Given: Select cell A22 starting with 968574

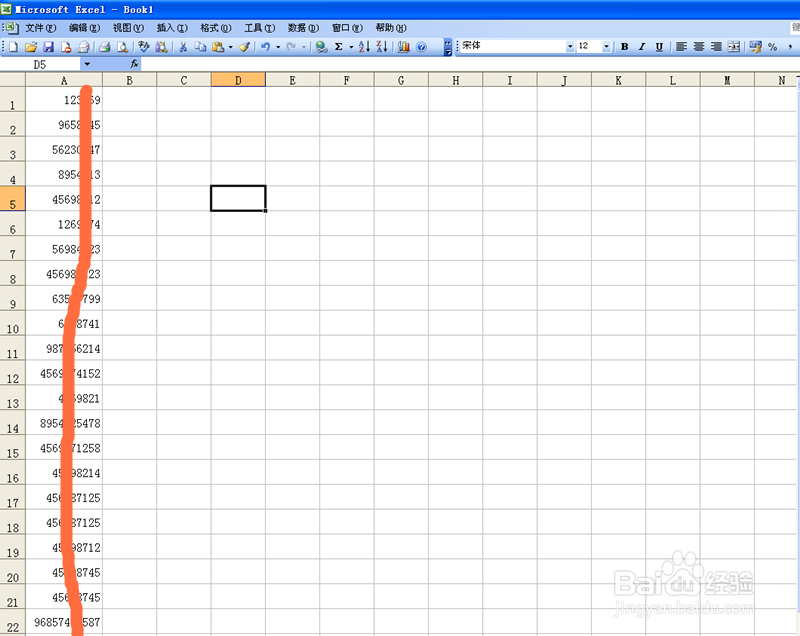Looking at the screenshot, I should 64,622.
